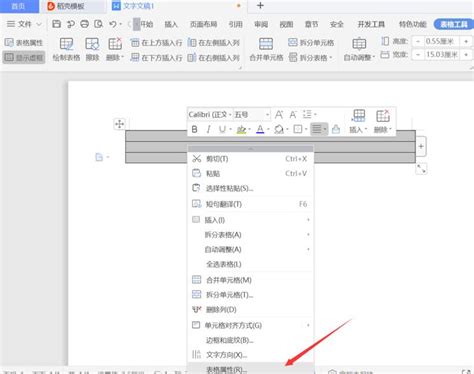The image size is (474, 374).
Task: Choose 选择性粘贴(S) in the context menu
Action: (x=251, y=188)
